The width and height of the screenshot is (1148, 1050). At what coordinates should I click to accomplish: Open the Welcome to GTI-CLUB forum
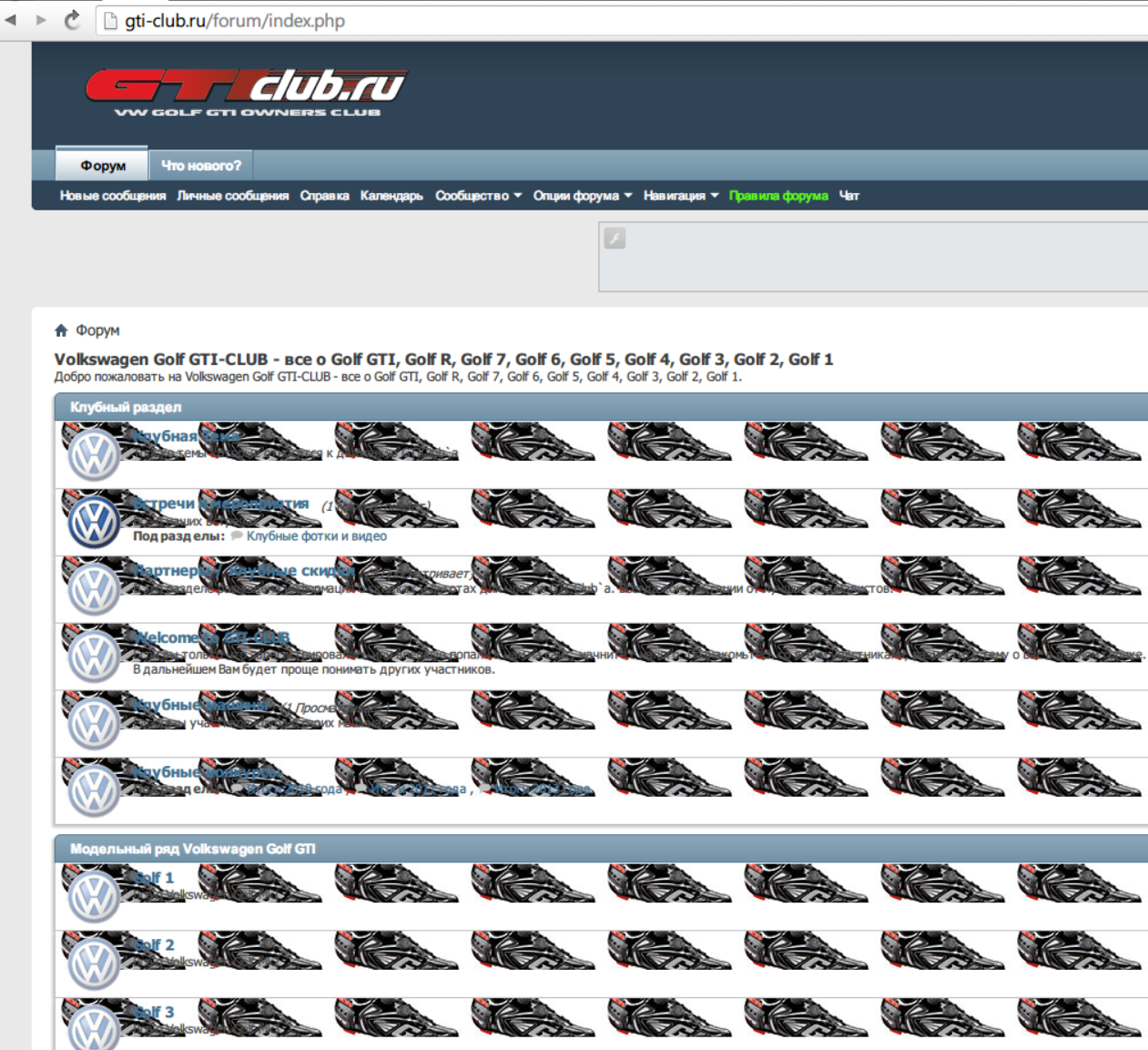point(211,638)
